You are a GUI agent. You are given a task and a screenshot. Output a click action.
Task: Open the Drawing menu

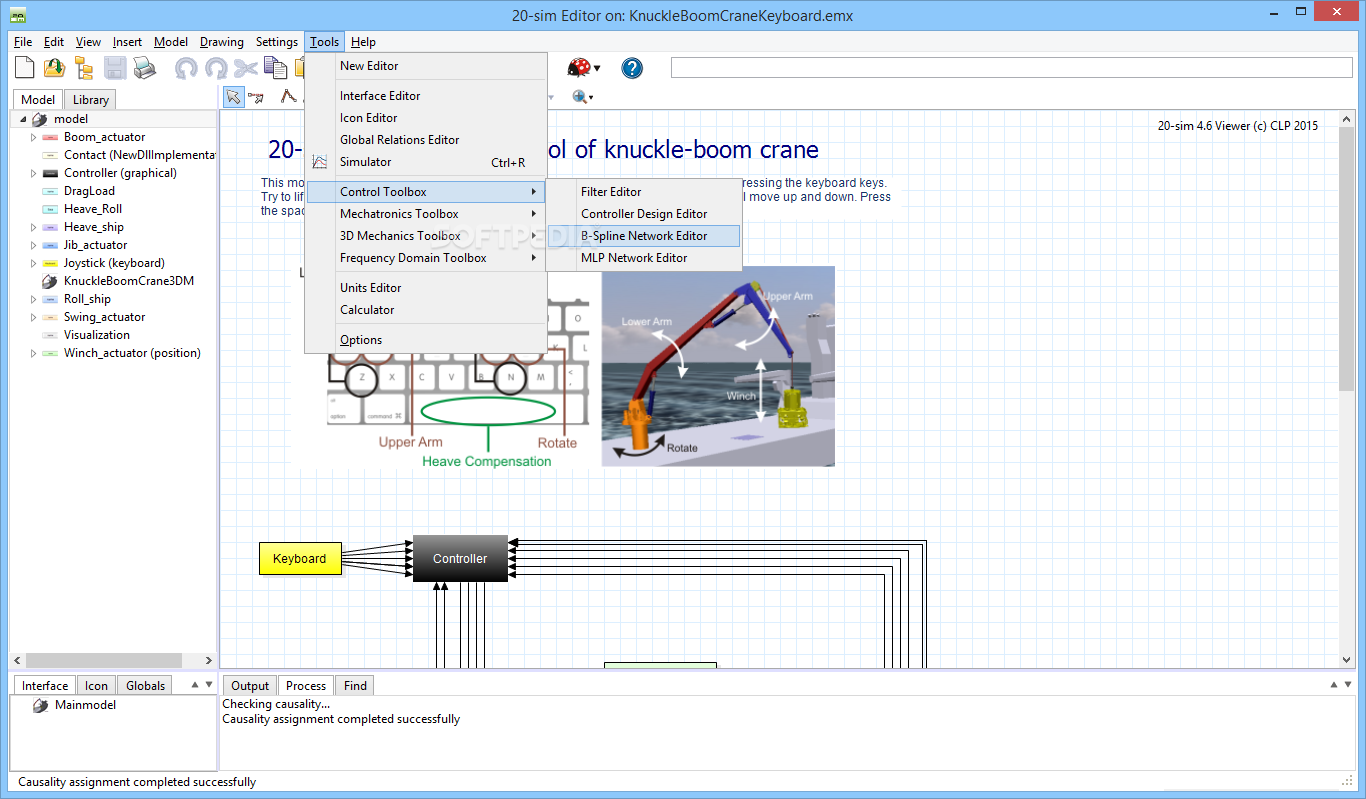pos(222,42)
